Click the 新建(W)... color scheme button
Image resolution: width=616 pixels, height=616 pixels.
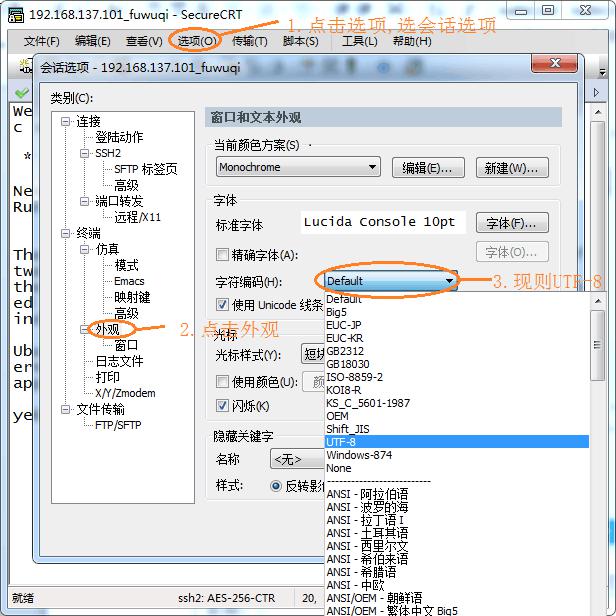click(512, 168)
